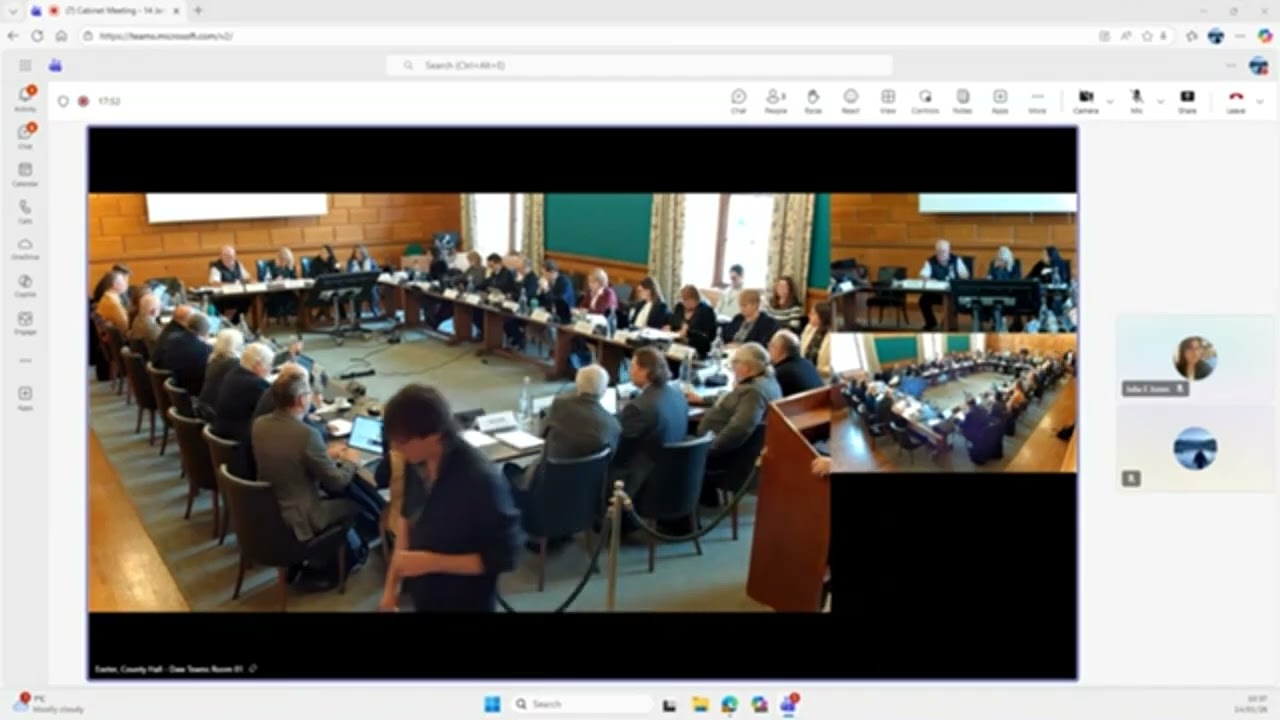
Task: Expand the Mic options dropdown arrow
Action: (x=1160, y=101)
